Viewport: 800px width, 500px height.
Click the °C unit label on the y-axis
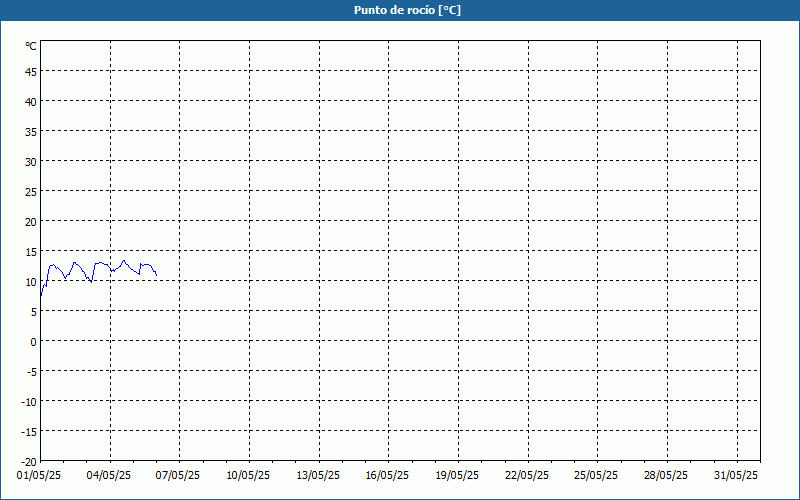[31, 46]
